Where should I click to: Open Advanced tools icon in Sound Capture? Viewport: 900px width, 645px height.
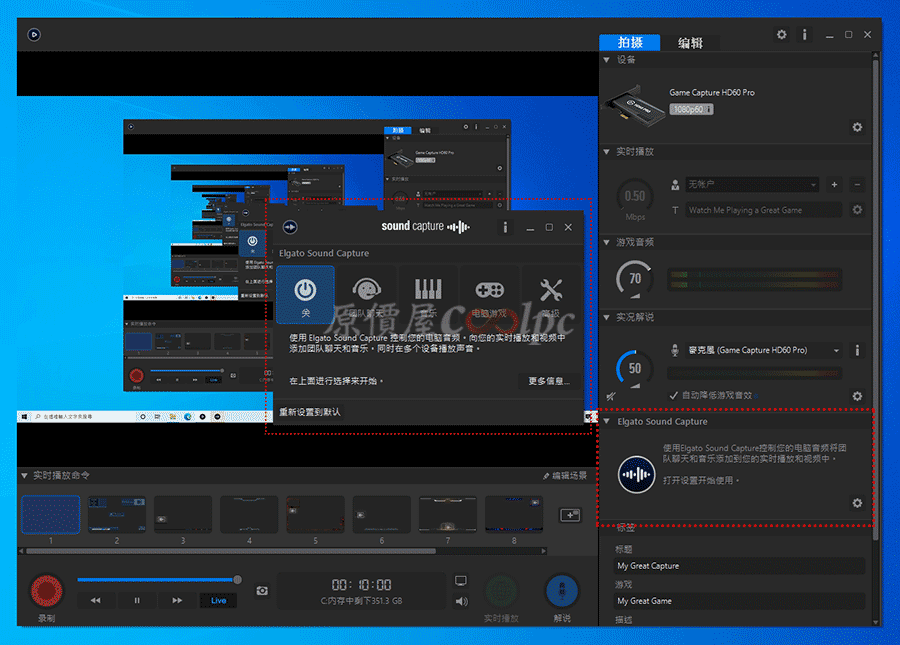pyautogui.click(x=551, y=296)
